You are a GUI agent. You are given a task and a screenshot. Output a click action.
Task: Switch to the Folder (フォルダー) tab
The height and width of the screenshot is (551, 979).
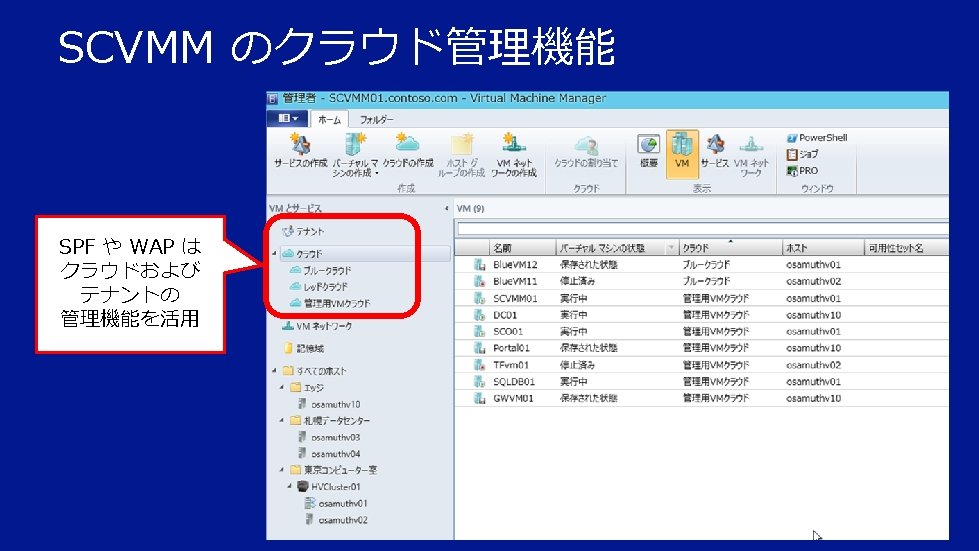pos(376,119)
